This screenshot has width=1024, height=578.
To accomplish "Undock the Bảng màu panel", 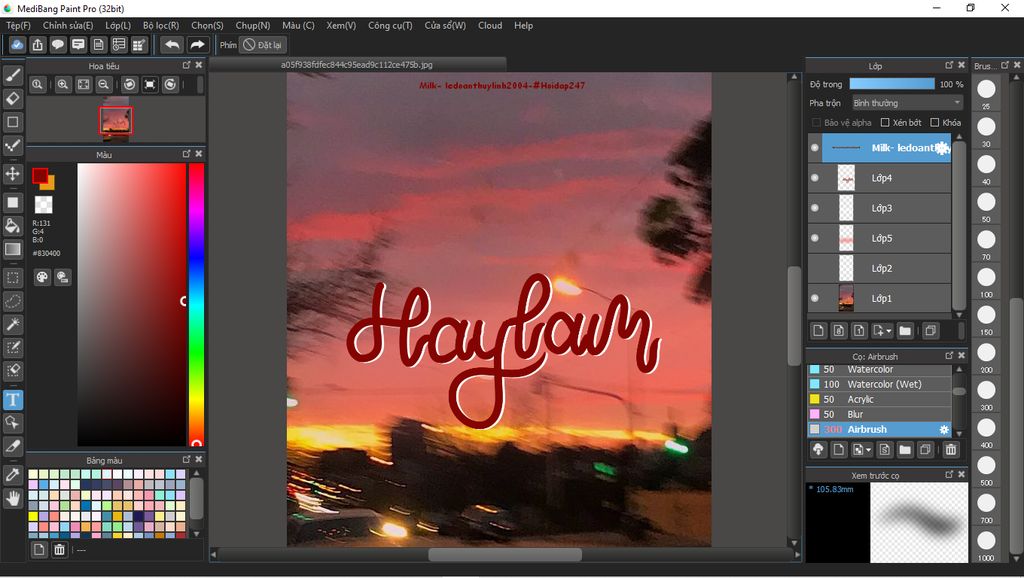I will [187, 459].
